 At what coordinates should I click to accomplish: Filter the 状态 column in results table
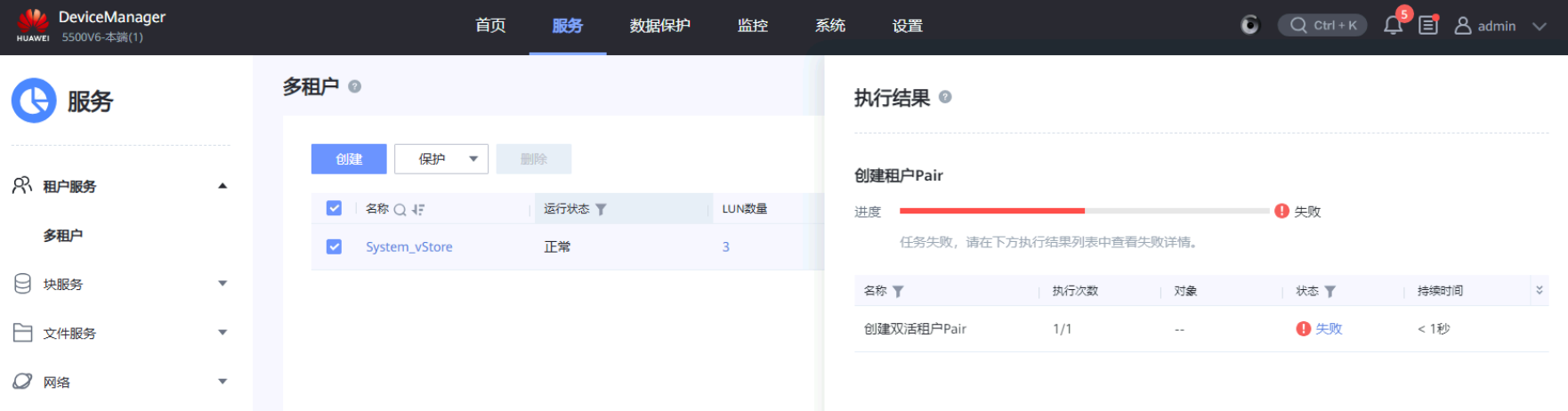(1330, 292)
